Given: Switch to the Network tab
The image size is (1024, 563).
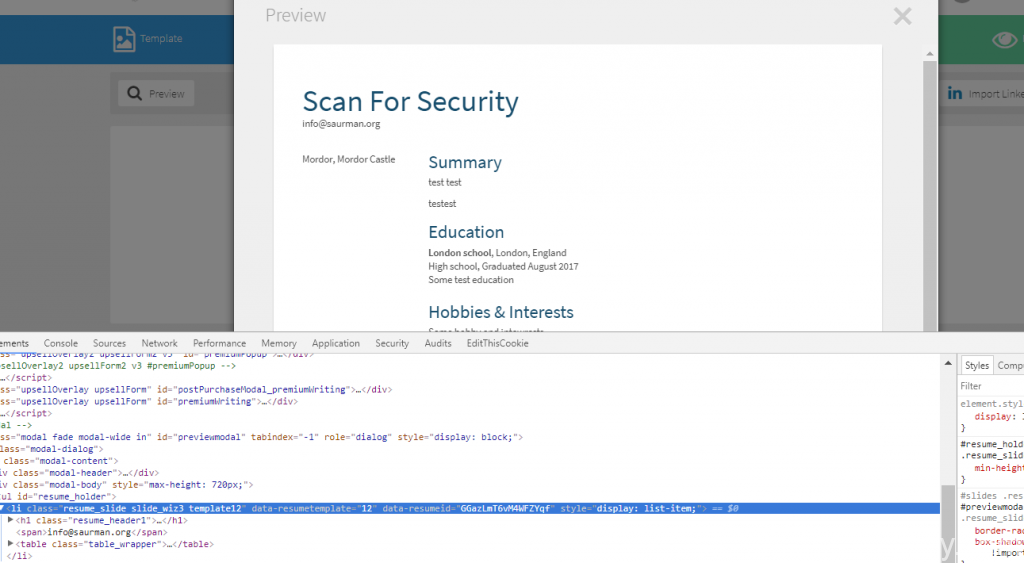Looking at the screenshot, I should pyautogui.click(x=159, y=343).
